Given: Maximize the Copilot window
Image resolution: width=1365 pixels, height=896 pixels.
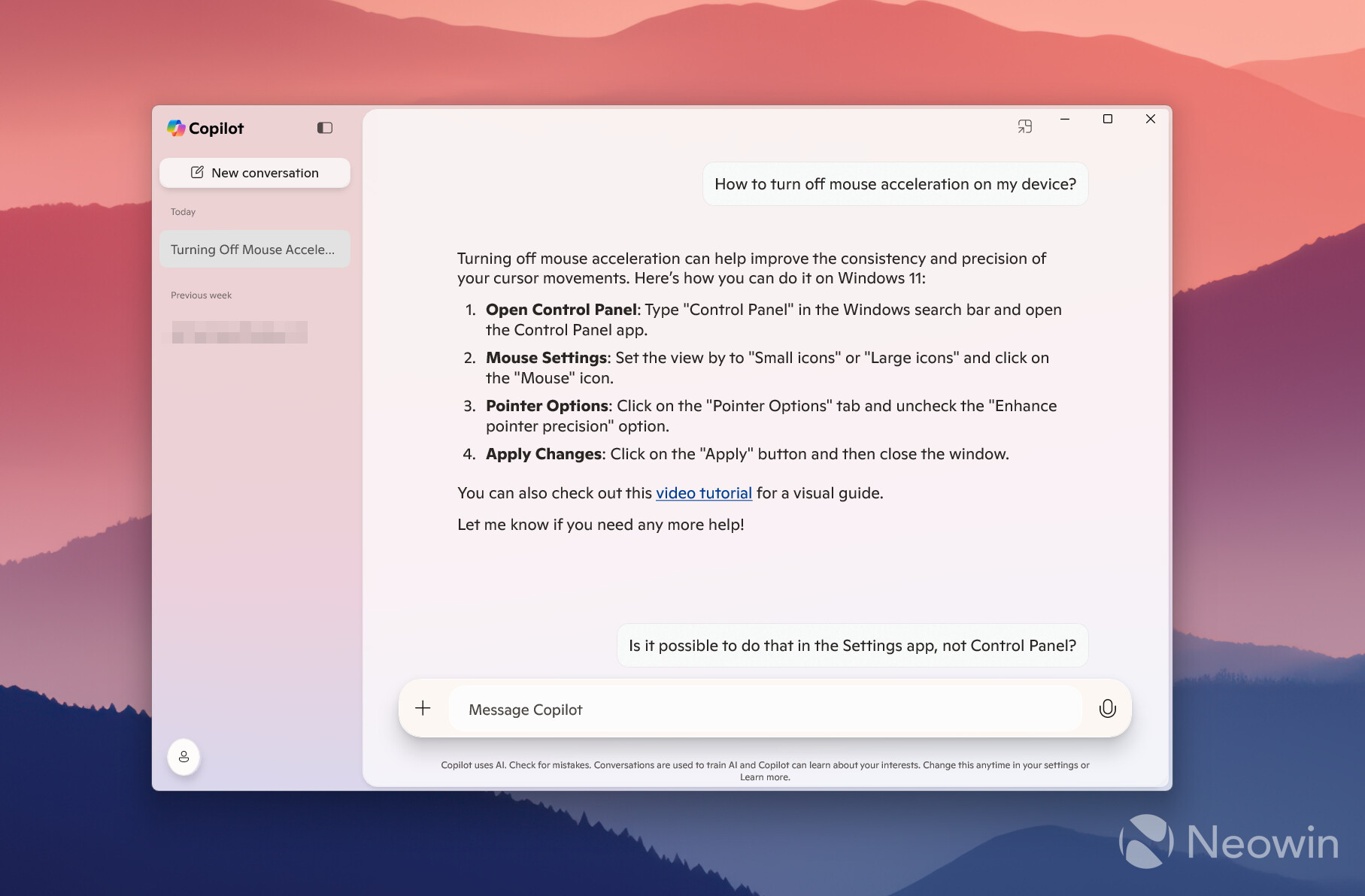Looking at the screenshot, I should pyautogui.click(x=1107, y=119).
